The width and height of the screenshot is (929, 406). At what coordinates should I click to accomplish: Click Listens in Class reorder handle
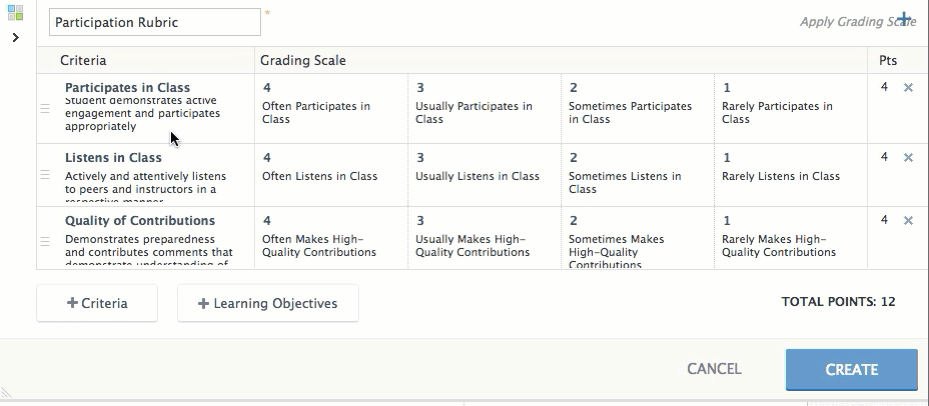pyautogui.click(x=45, y=175)
